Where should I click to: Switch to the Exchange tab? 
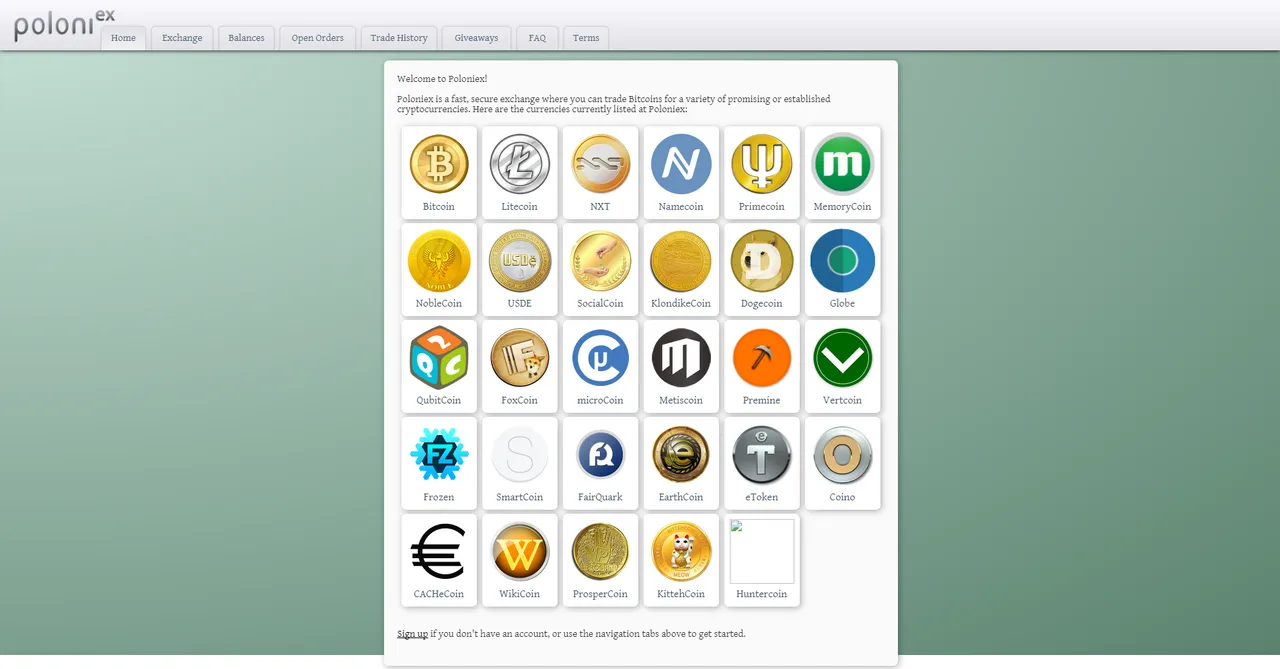(182, 38)
